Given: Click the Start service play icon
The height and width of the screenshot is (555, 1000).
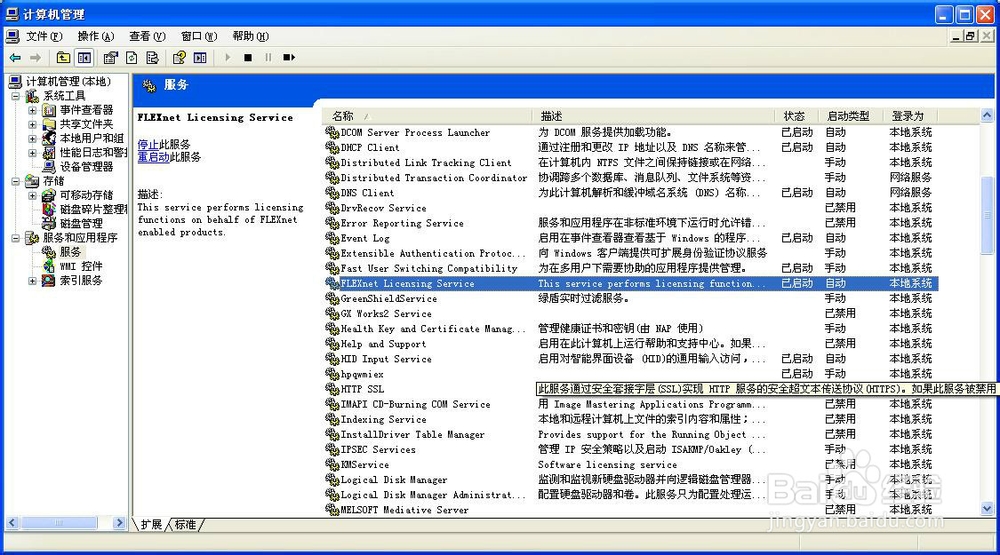Looking at the screenshot, I should tap(228, 57).
